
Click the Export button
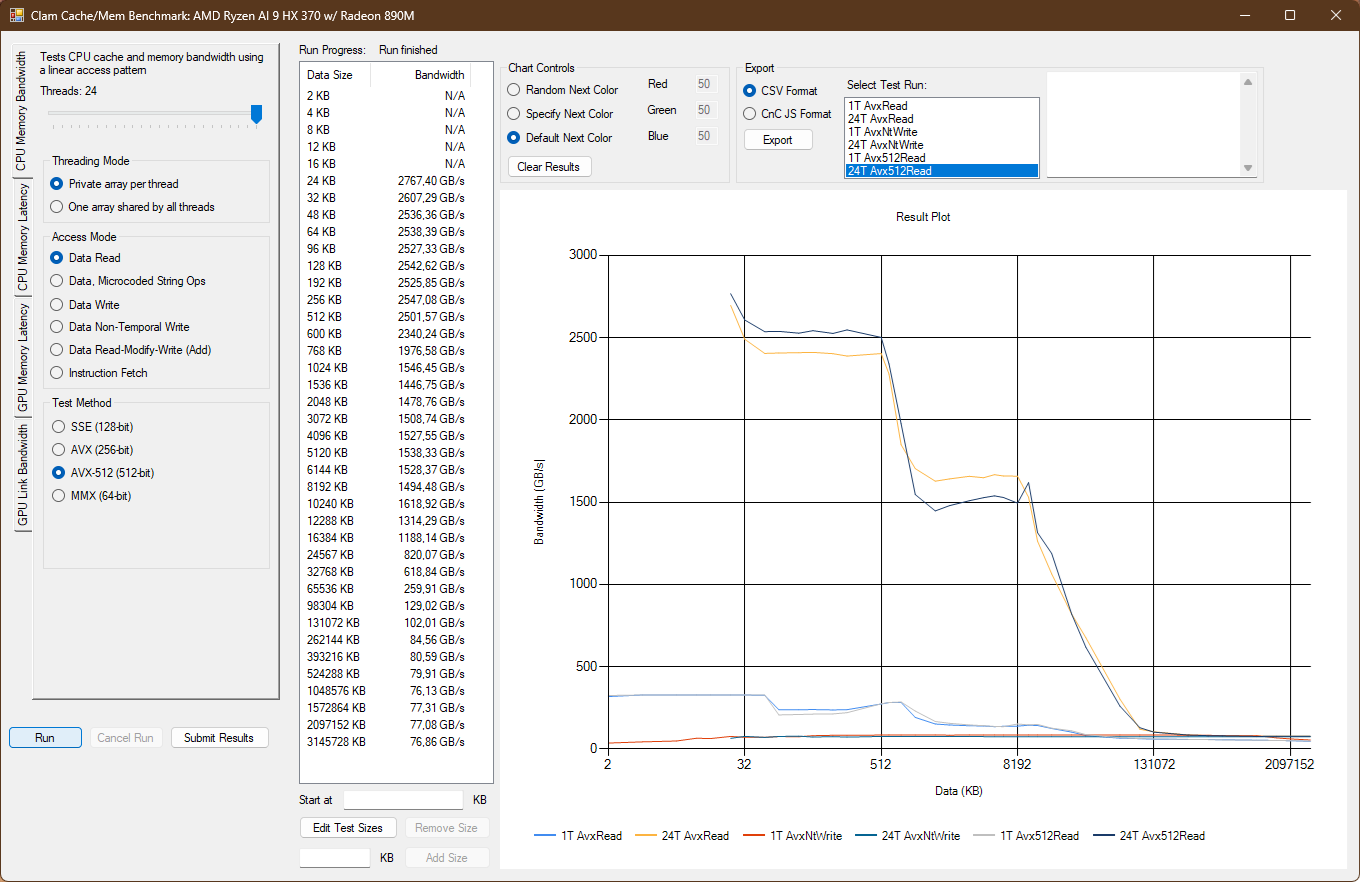pos(777,140)
